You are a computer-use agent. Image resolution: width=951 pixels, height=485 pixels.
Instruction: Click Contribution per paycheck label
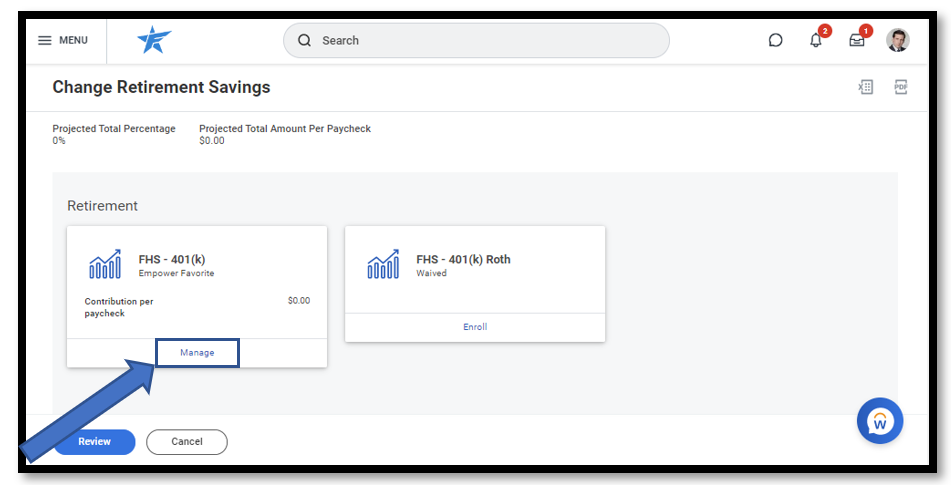click(119, 307)
